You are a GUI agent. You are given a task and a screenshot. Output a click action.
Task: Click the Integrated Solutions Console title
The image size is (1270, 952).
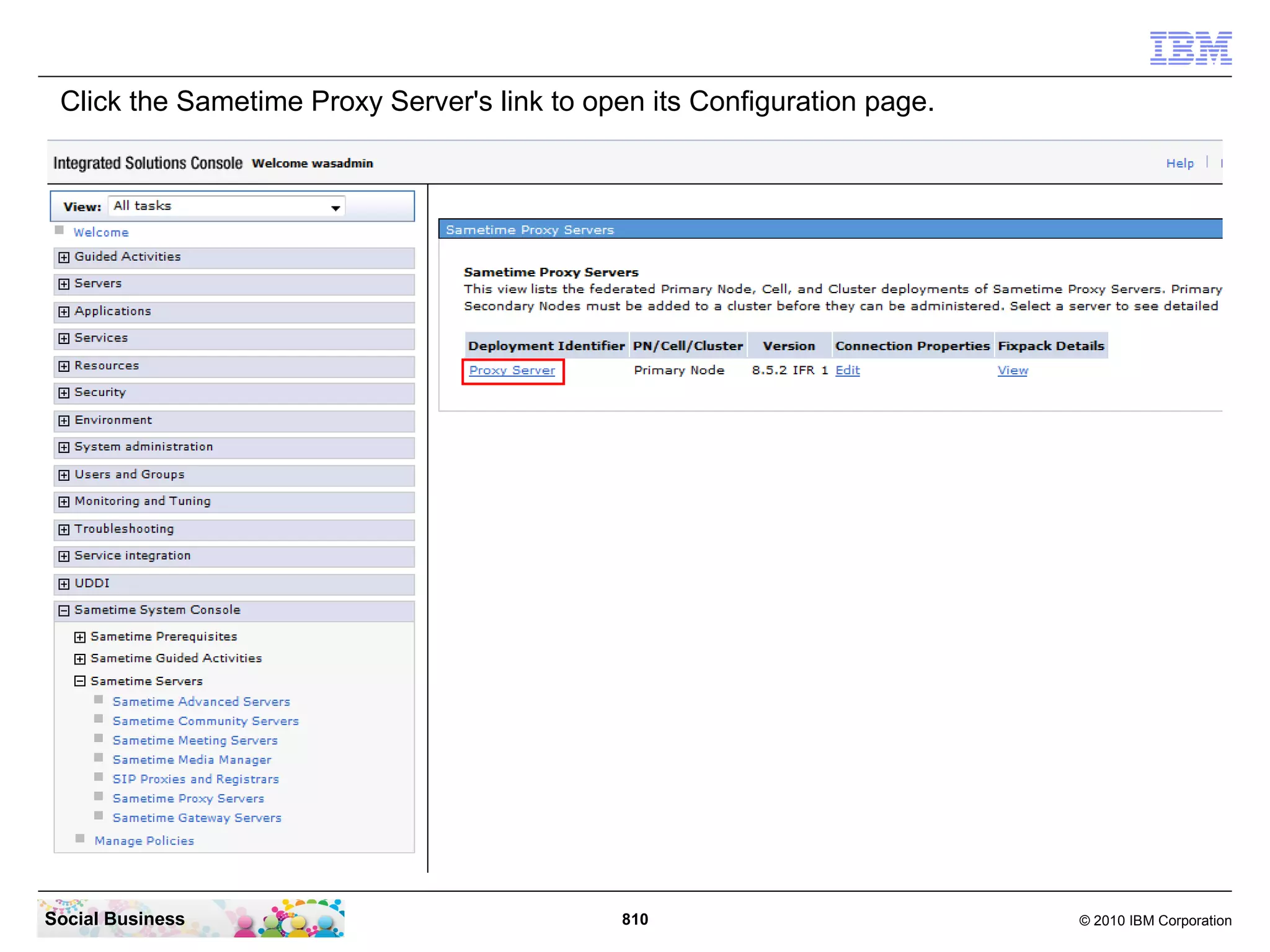pos(148,163)
